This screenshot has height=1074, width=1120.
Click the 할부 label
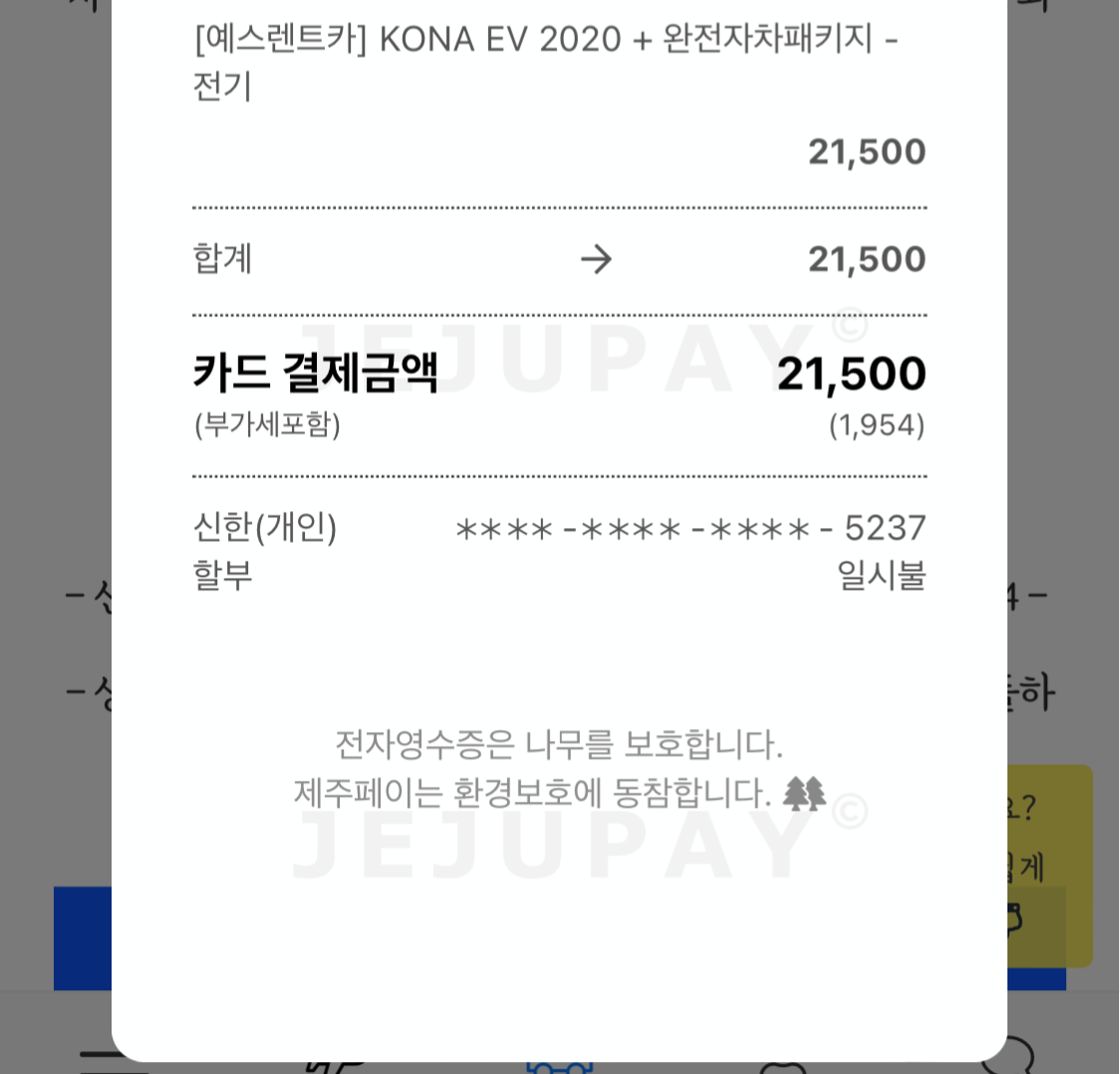pos(222,576)
